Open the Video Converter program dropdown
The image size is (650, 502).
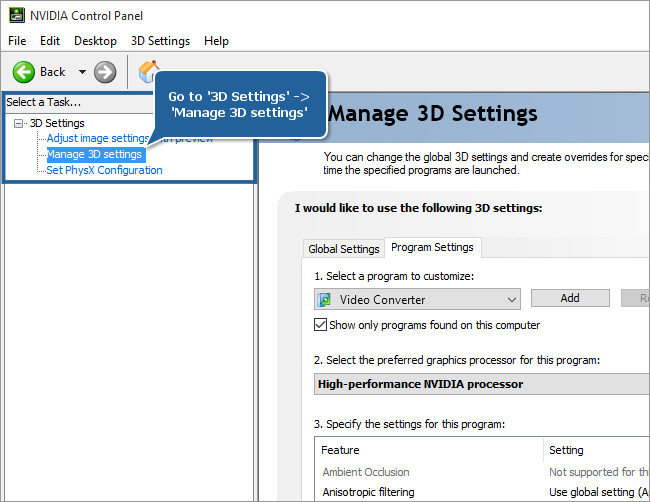tap(417, 299)
